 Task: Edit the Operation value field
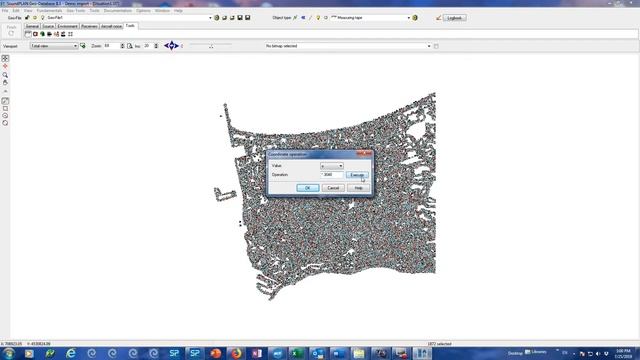331,175
